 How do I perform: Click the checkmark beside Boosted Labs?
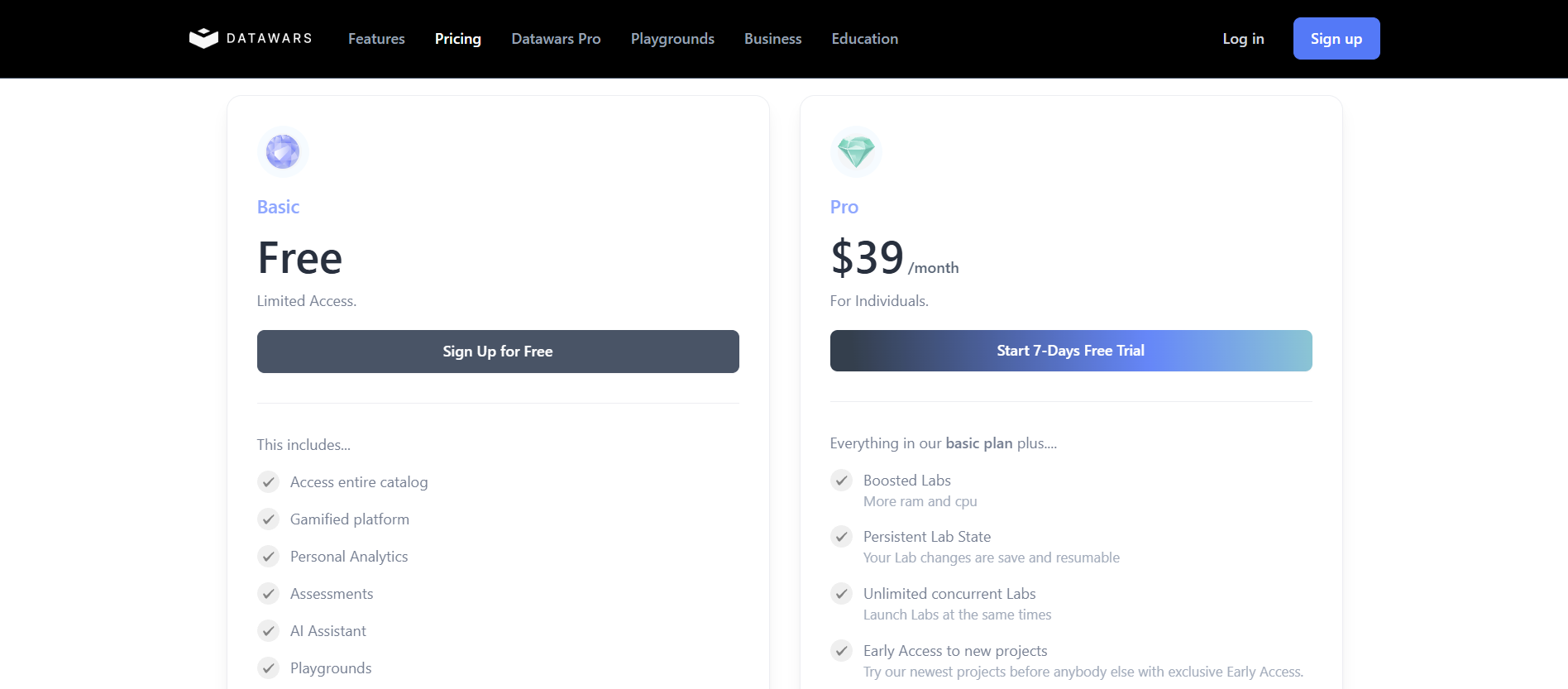[841, 481]
